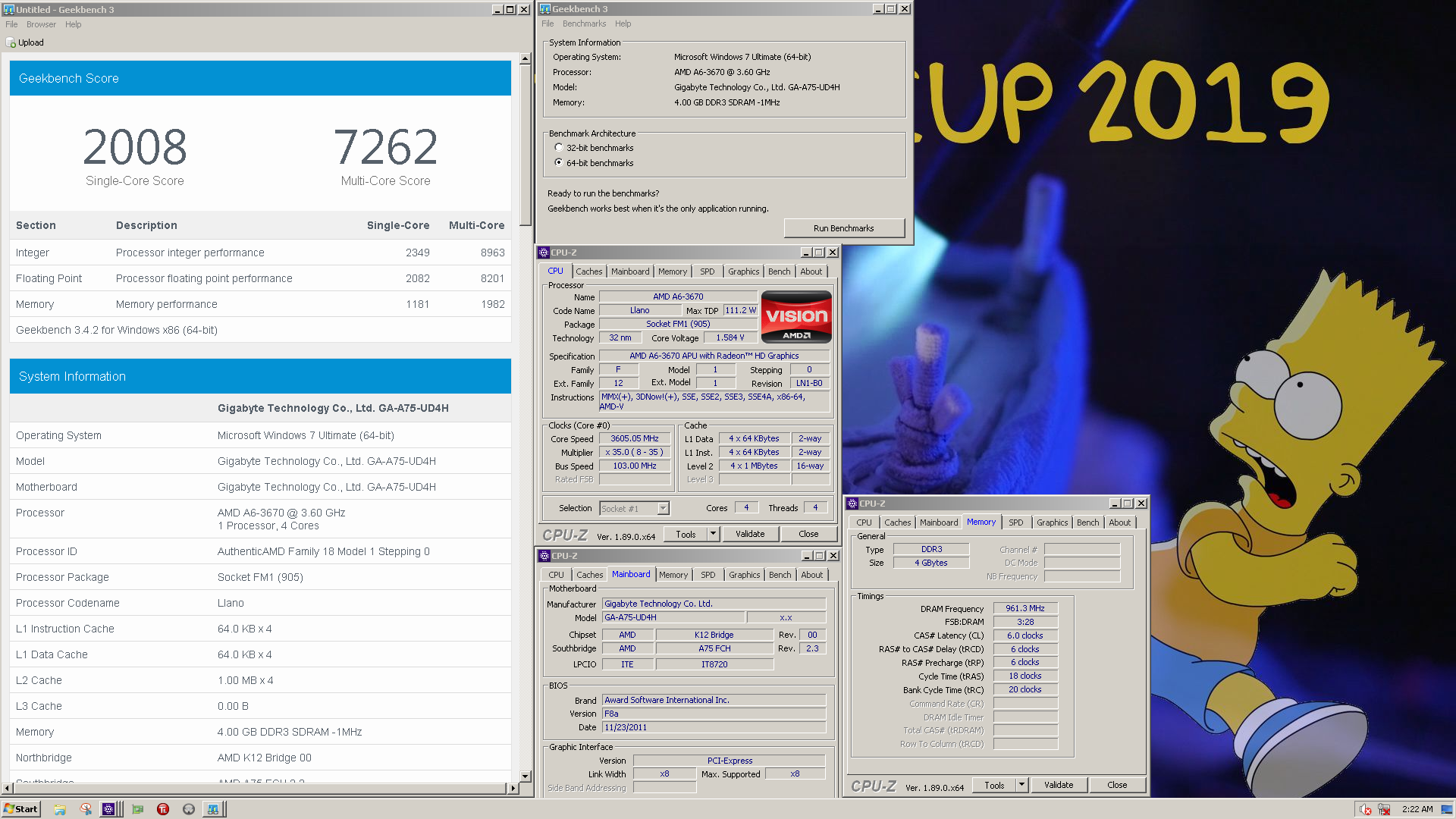Screen dimensions: 1456x819
Task: Launch Snipping Tool from the taskbar
Action: click(x=86, y=809)
